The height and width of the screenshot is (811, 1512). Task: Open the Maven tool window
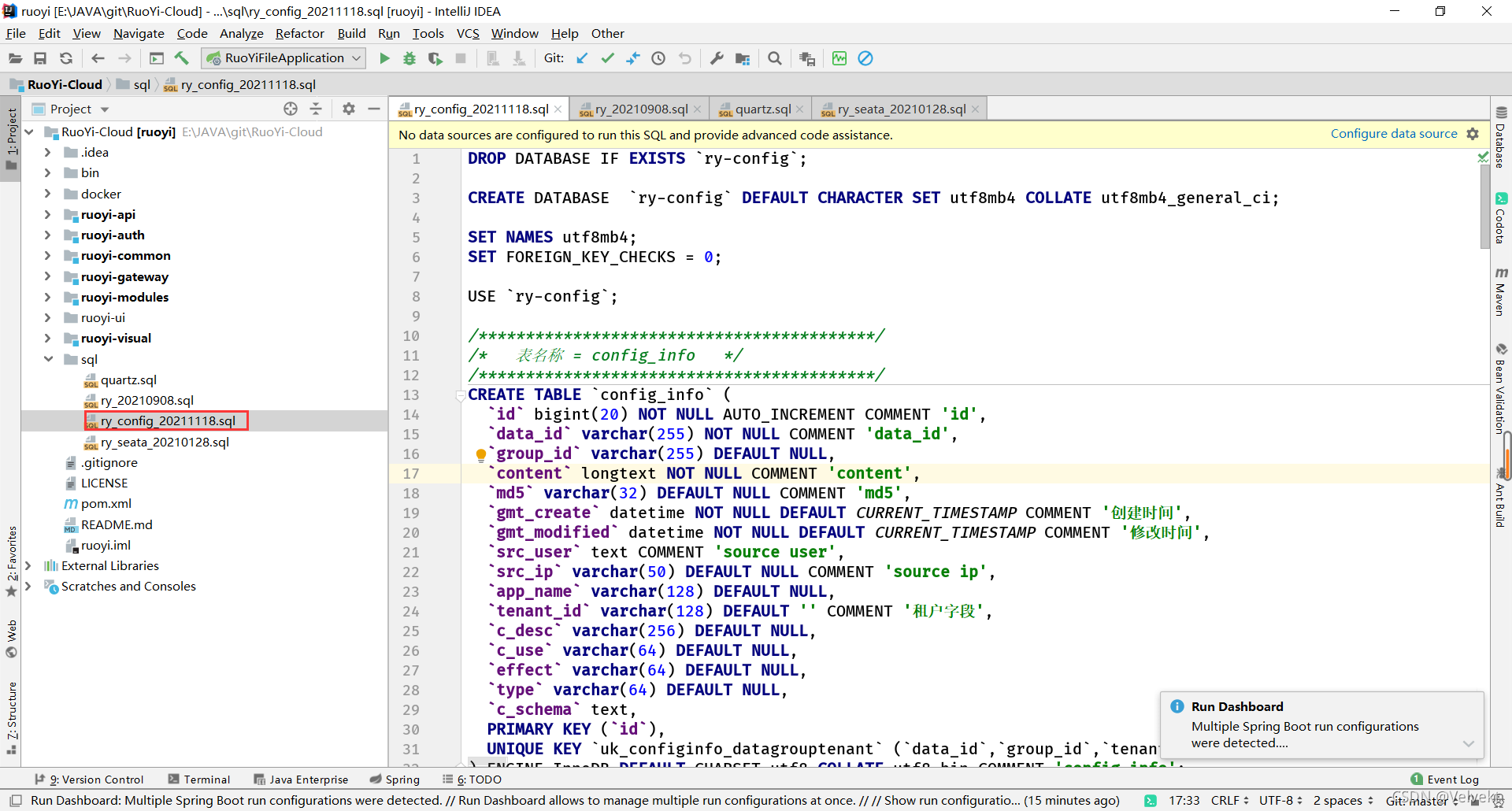[x=1501, y=291]
